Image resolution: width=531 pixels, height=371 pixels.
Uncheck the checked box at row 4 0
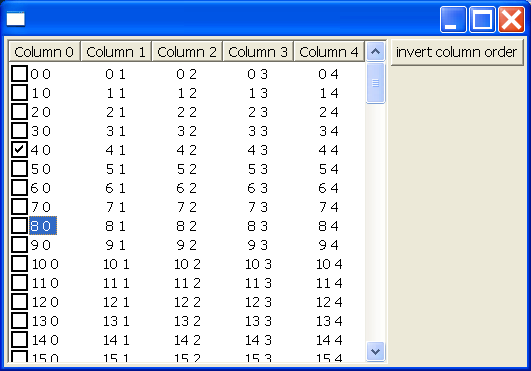tap(19, 149)
